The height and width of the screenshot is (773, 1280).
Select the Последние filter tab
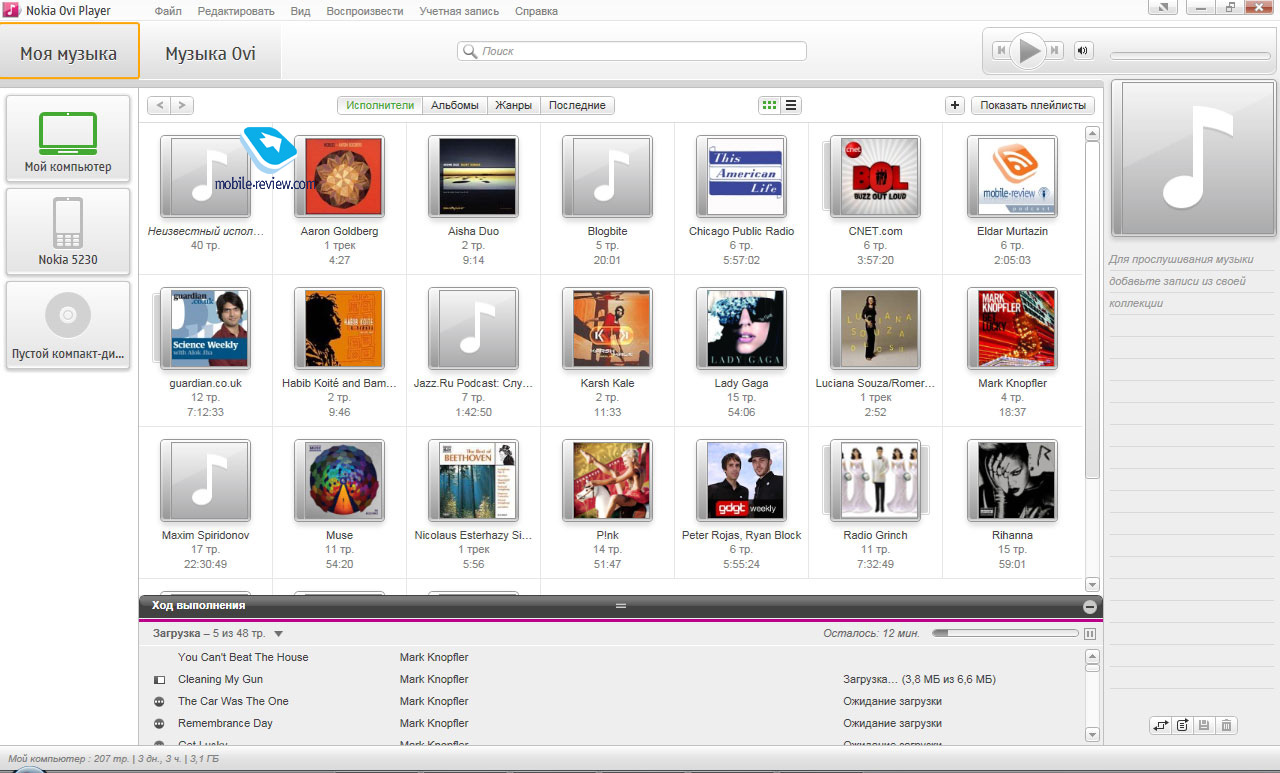577,105
